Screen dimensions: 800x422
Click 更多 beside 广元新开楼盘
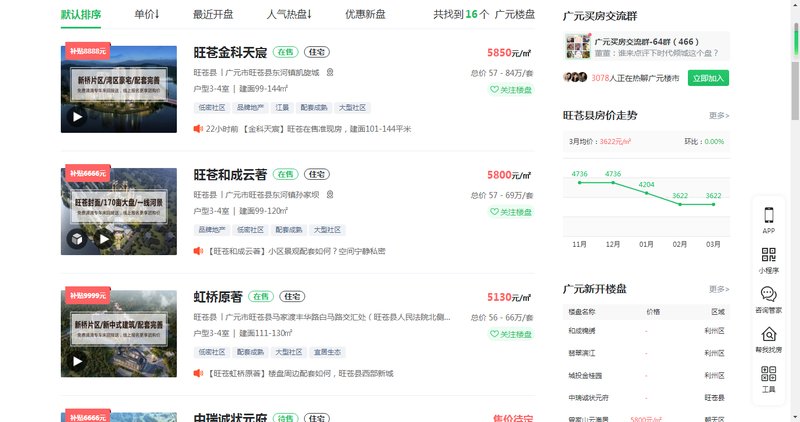coord(719,289)
